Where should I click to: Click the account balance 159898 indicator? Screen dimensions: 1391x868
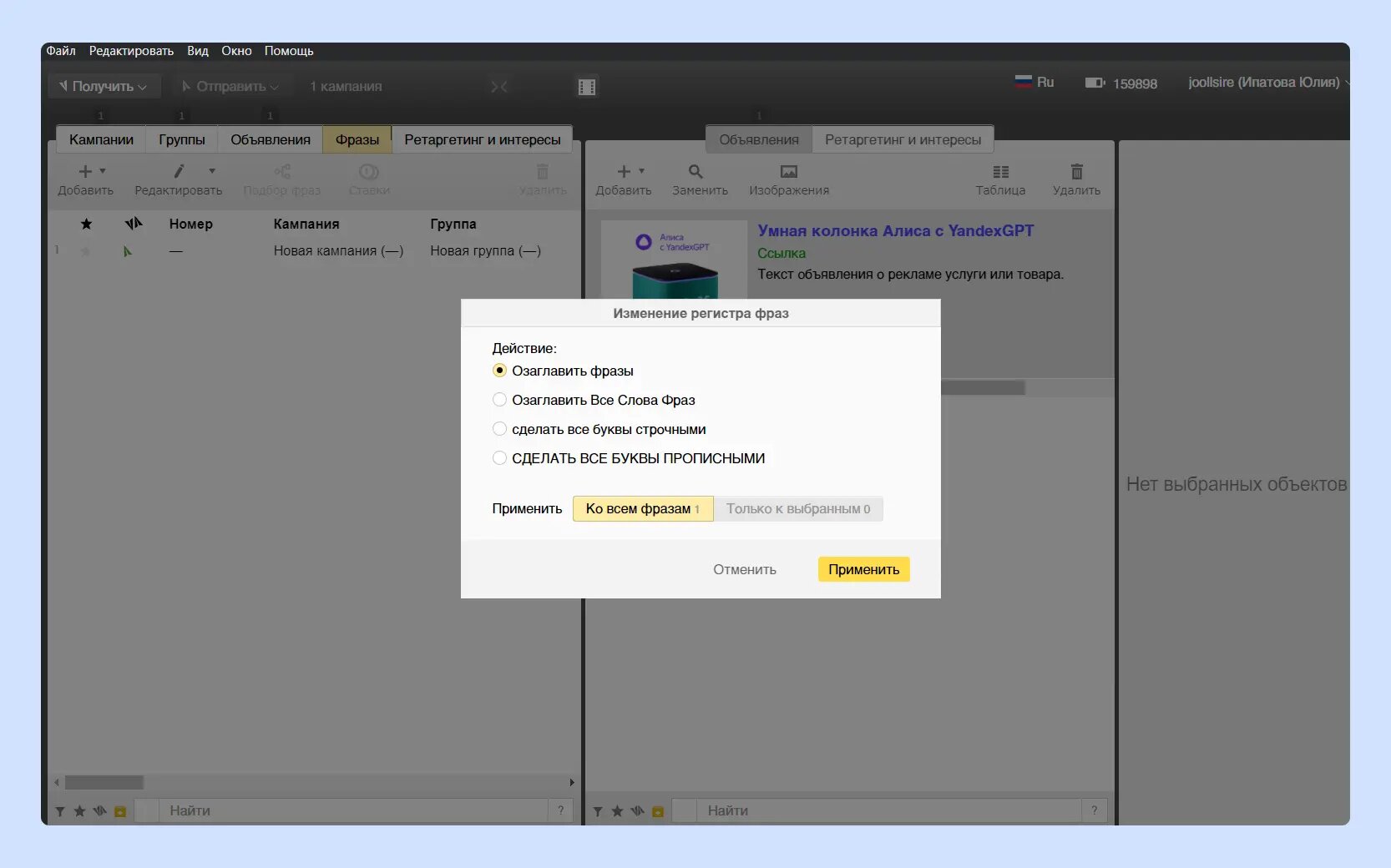click(x=1121, y=83)
